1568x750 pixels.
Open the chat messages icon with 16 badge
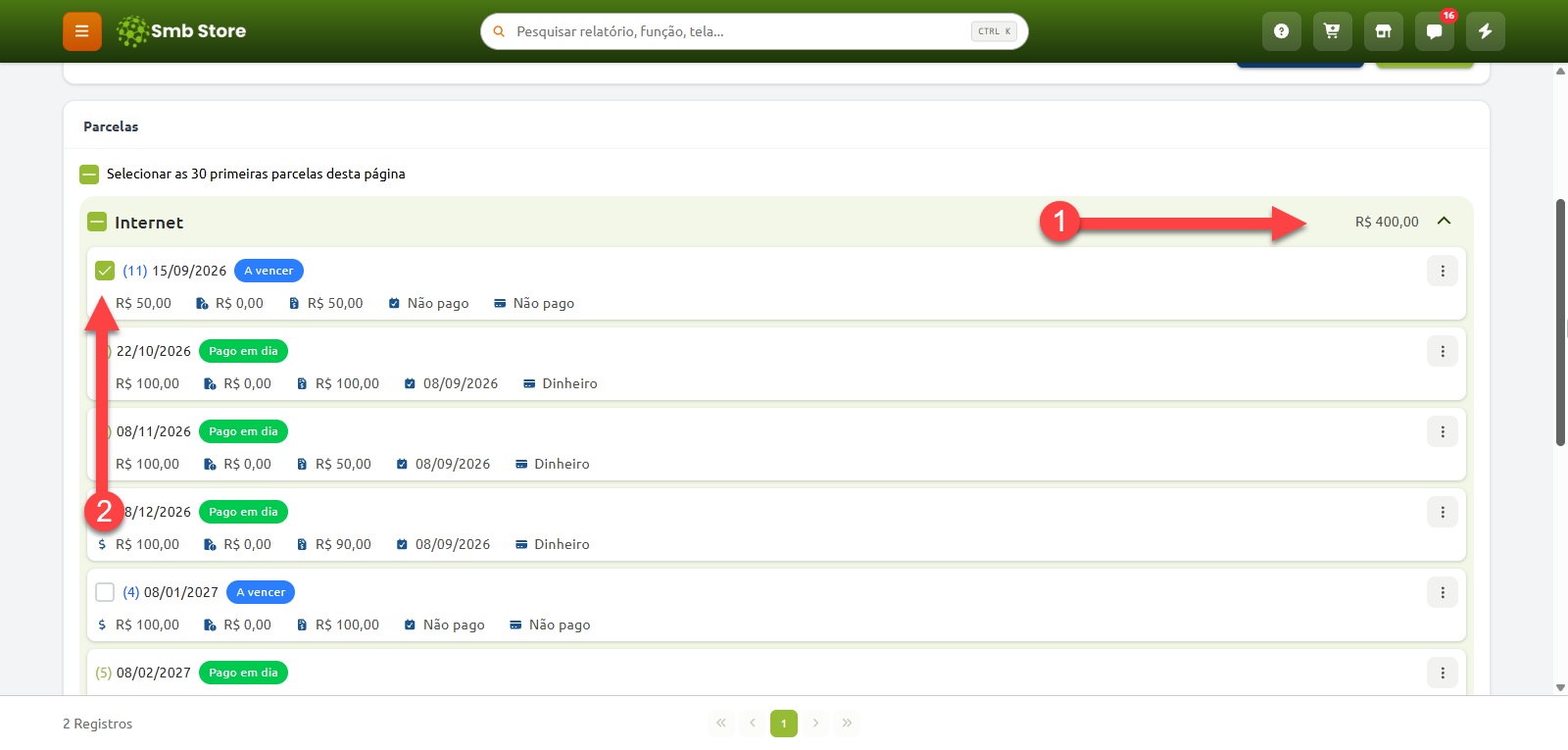click(1434, 31)
